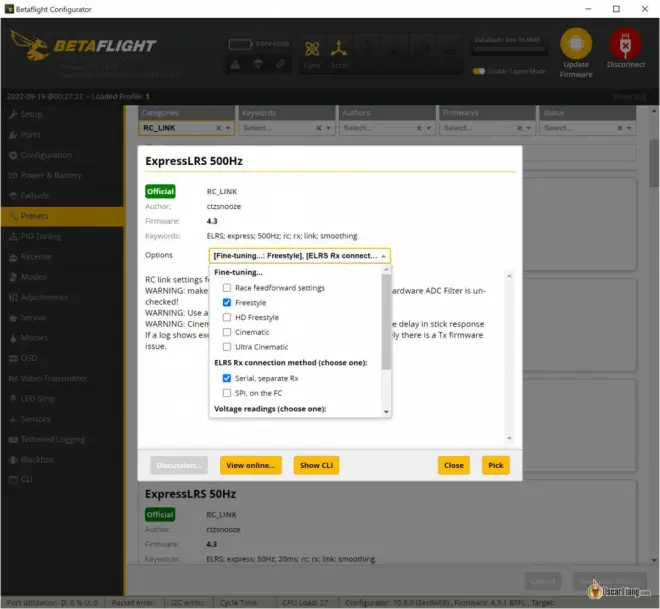The image size is (660, 609).
Task: Click the Show CLI button
Action: (317, 465)
